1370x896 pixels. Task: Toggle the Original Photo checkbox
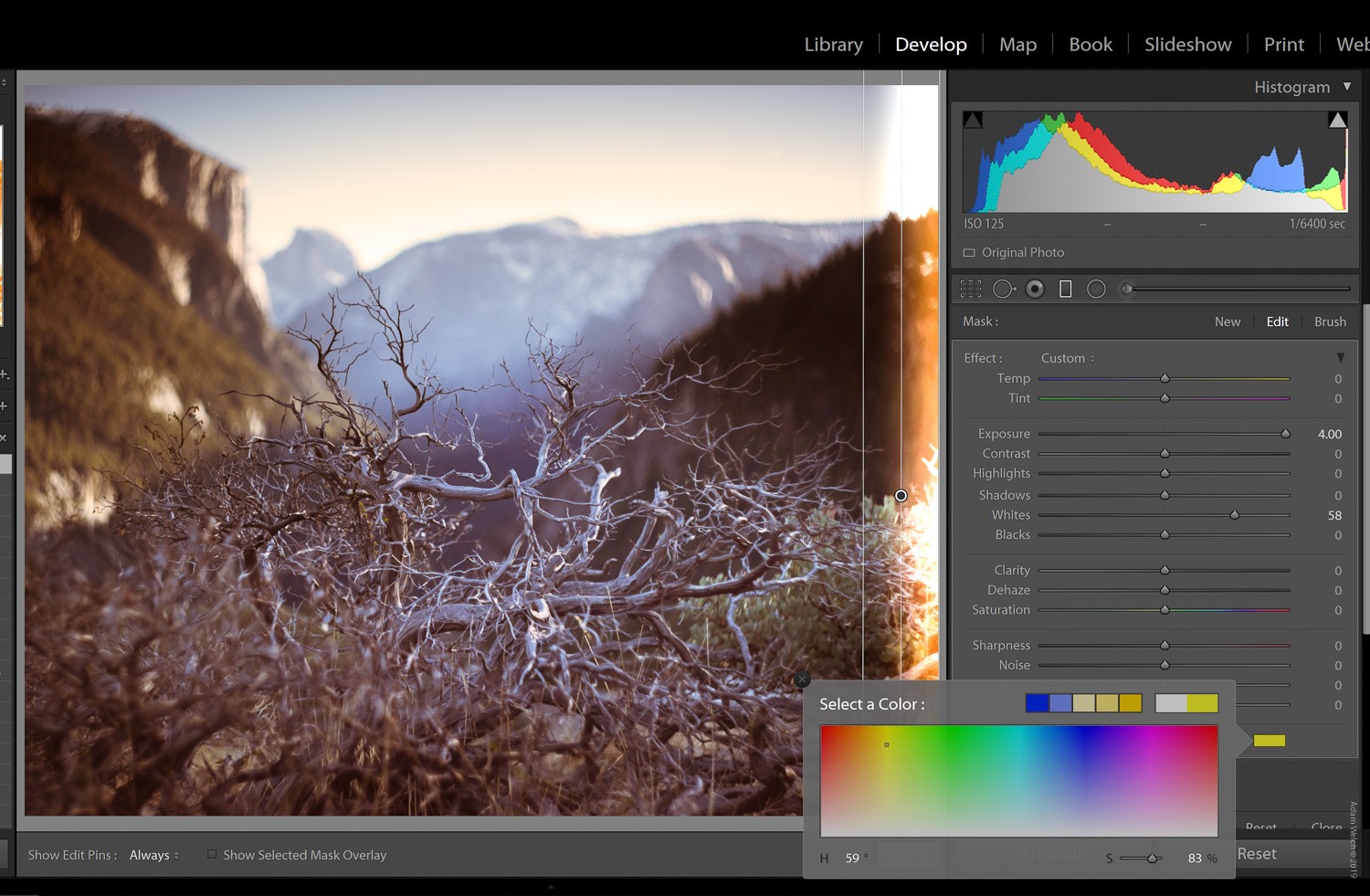[969, 252]
